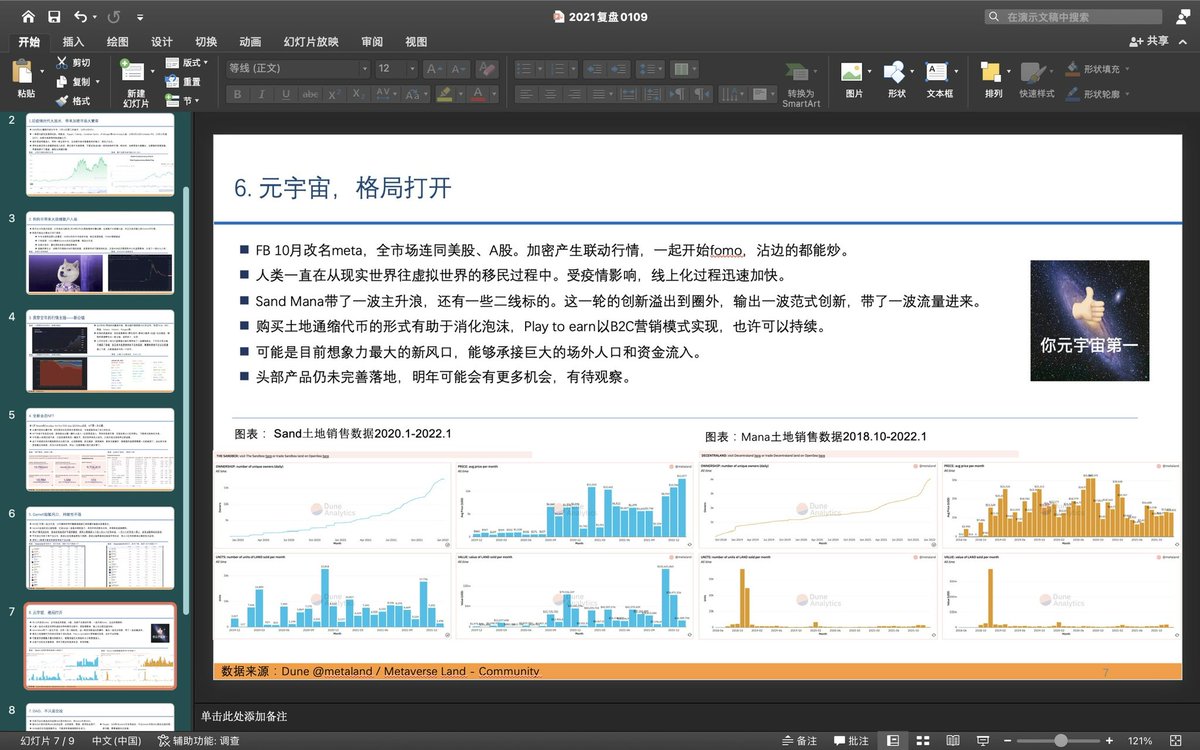Toggle strikethrough (abc) formatting
This screenshot has width=1200, height=750.
click(311, 95)
